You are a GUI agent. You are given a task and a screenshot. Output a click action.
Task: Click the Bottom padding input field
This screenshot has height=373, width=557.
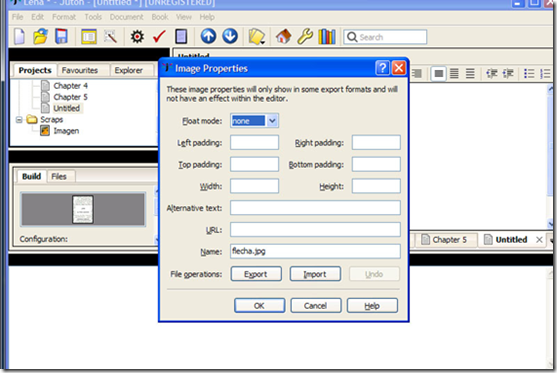point(376,164)
